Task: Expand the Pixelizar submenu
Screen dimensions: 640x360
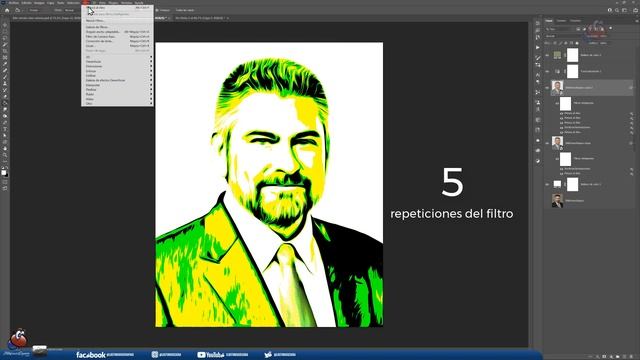Action: tap(118, 89)
